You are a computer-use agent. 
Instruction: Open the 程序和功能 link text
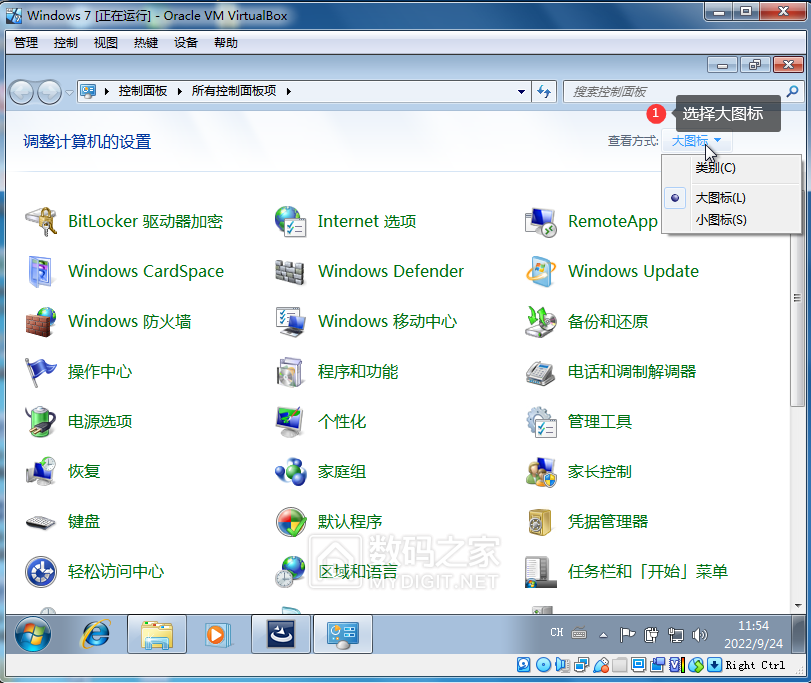pos(358,372)
